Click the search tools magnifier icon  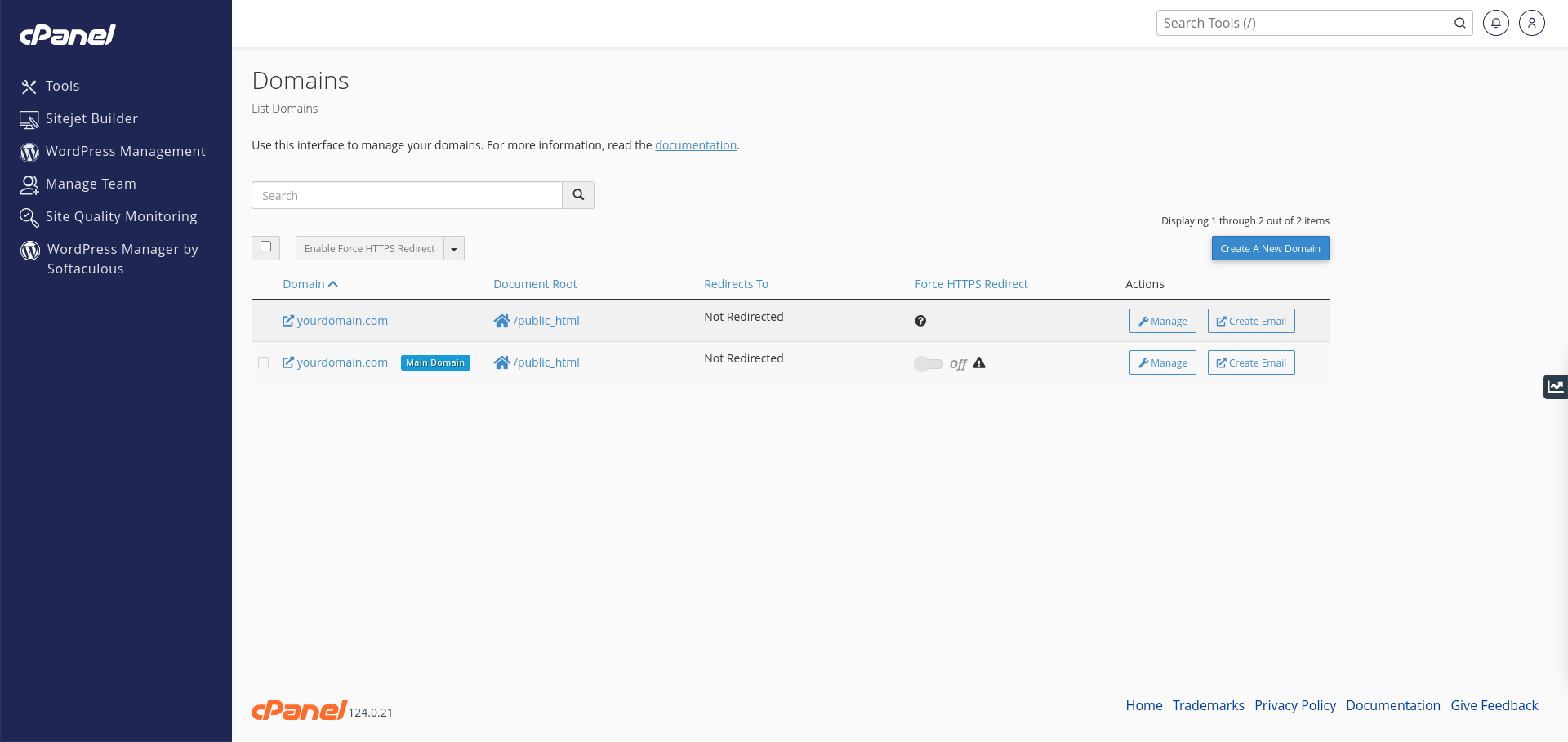(x=1459, y=23)
